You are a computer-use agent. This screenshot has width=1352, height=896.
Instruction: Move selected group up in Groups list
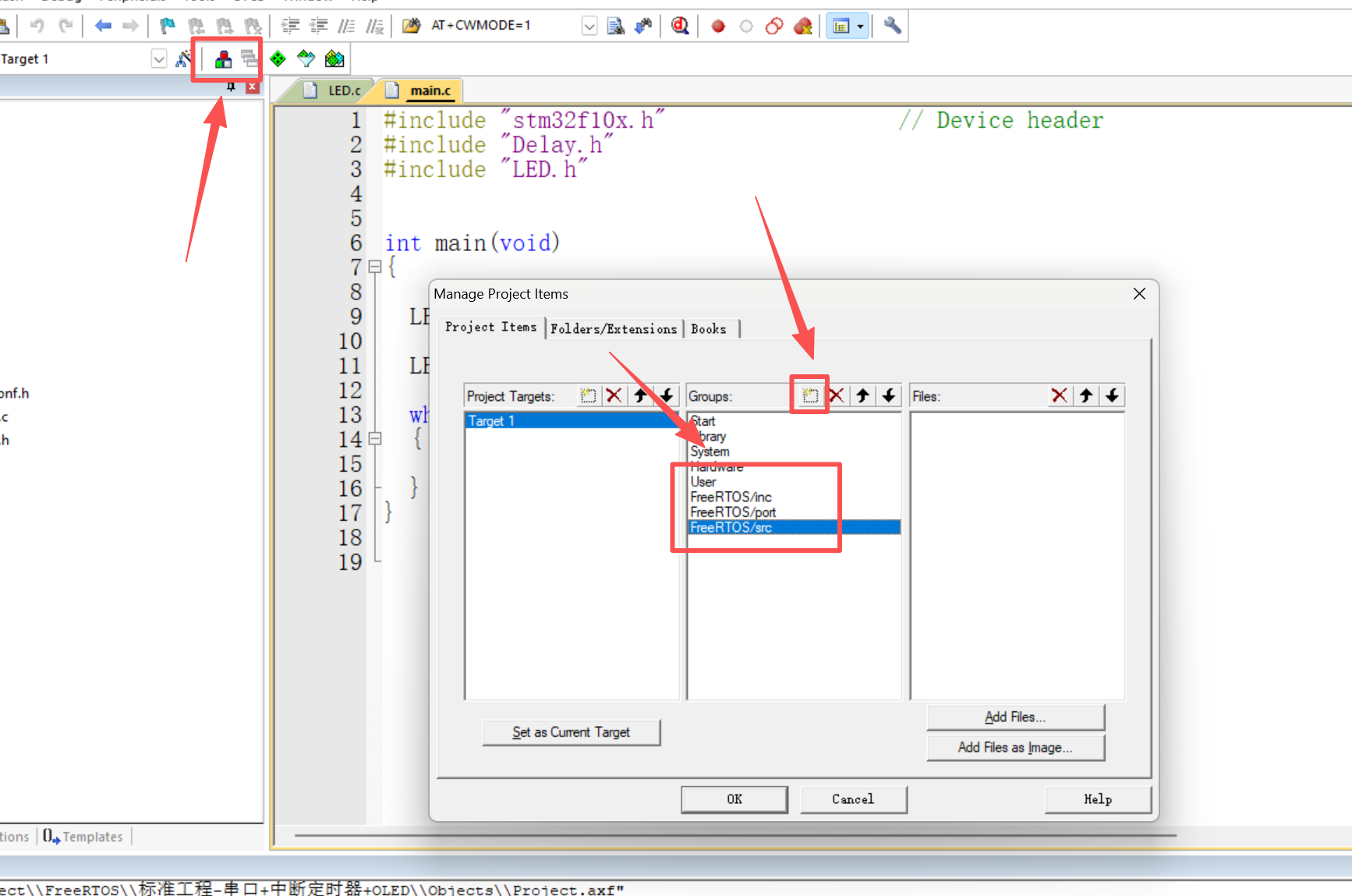[862, 396]
